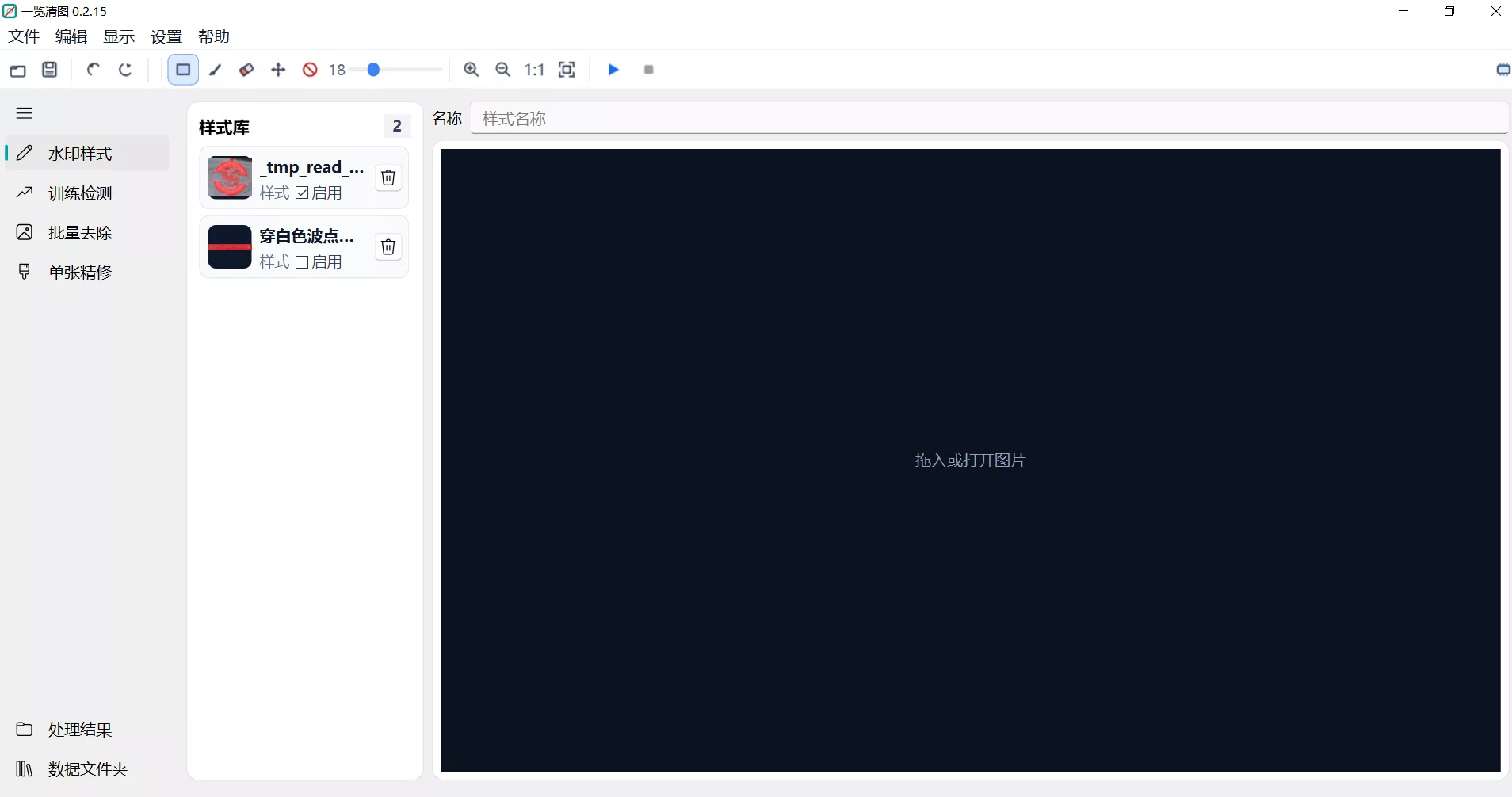Delete the _tmp_read style
Viewport: 1512px width, 797px height.
tap(388, 177)
